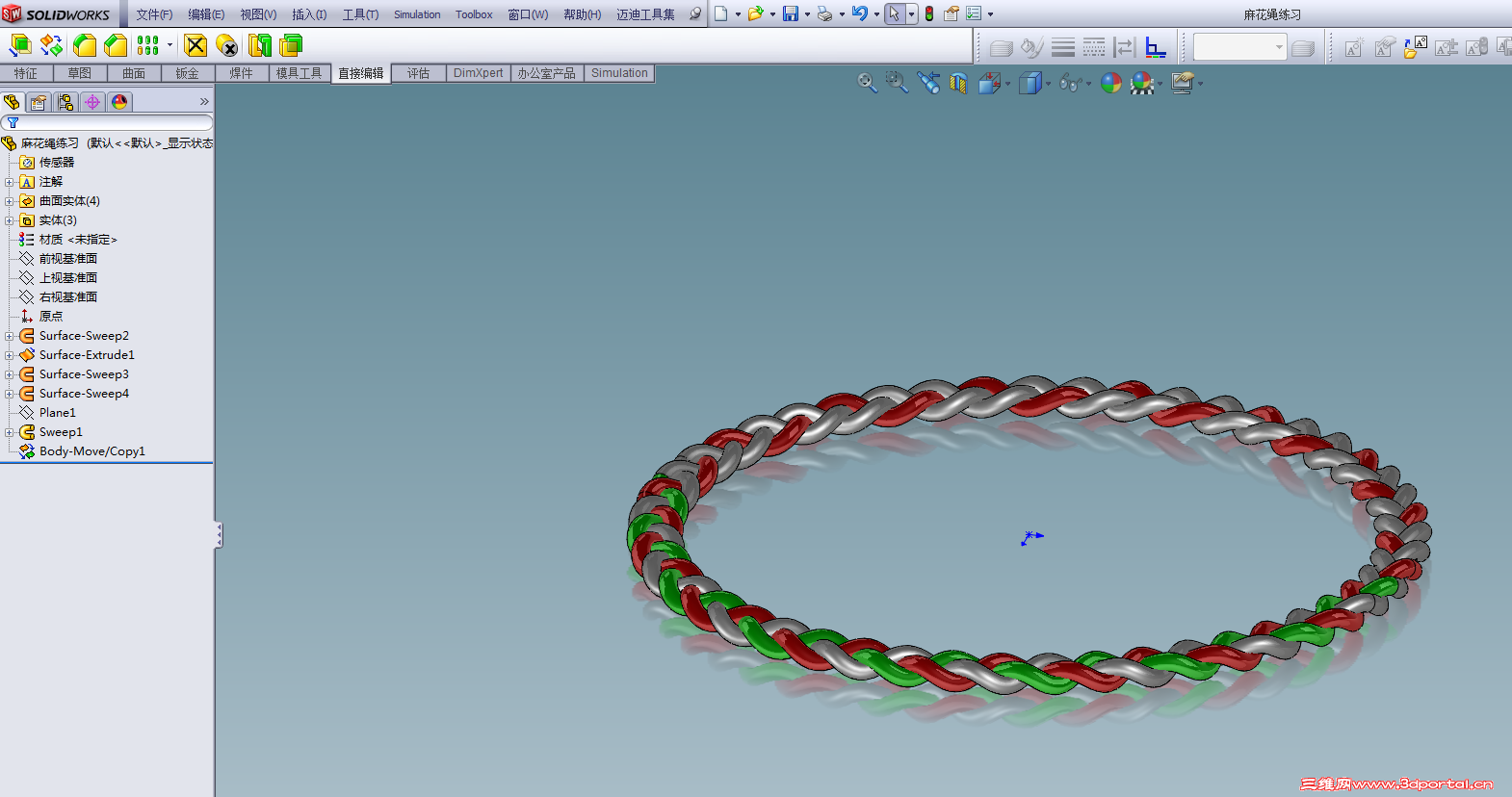Click the Select arrow cursor tool
The image size is (1512, 797).
pos(895,13)
